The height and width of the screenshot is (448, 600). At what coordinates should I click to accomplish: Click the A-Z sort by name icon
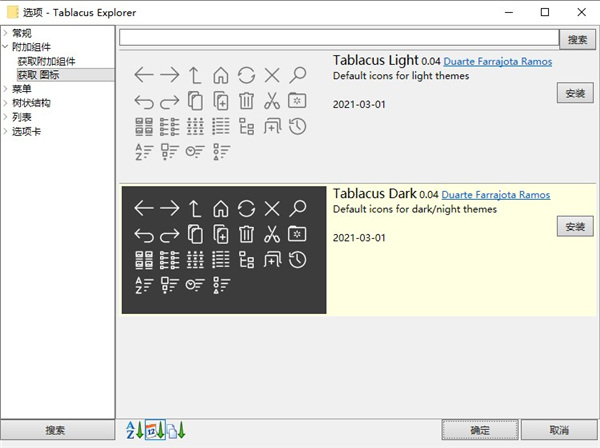pyautogui.click(x=132, y=431)
